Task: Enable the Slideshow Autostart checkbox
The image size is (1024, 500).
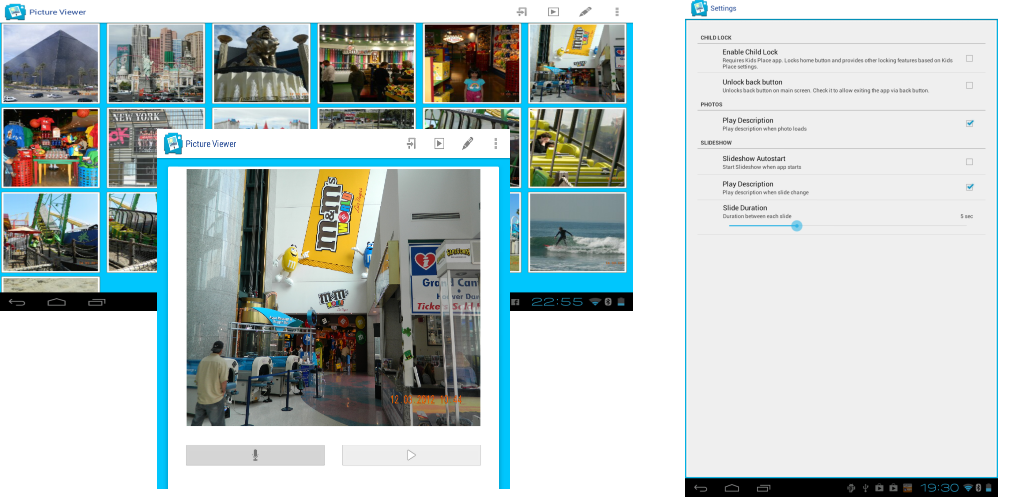Action: pyautogui.click(x=969, y=161)
